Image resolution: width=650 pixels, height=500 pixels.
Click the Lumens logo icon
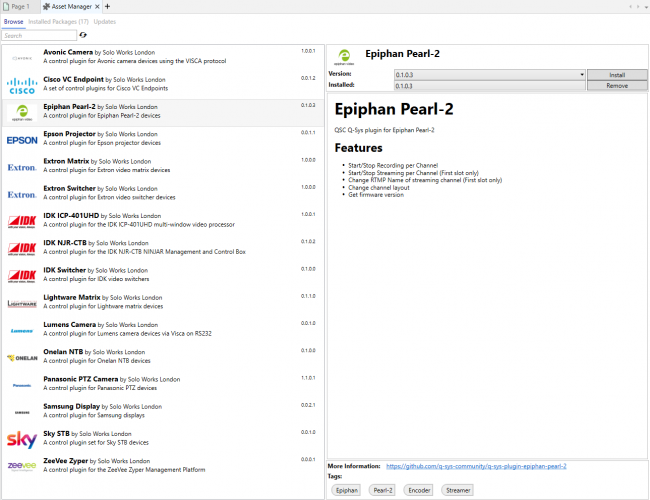22,331
